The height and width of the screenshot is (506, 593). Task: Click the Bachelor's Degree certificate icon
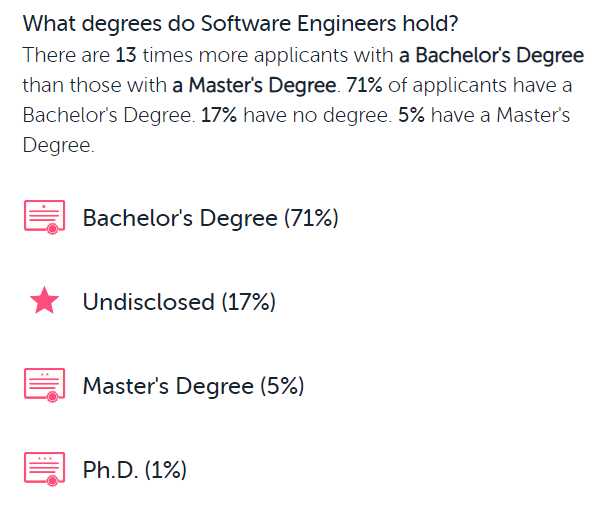45,217
